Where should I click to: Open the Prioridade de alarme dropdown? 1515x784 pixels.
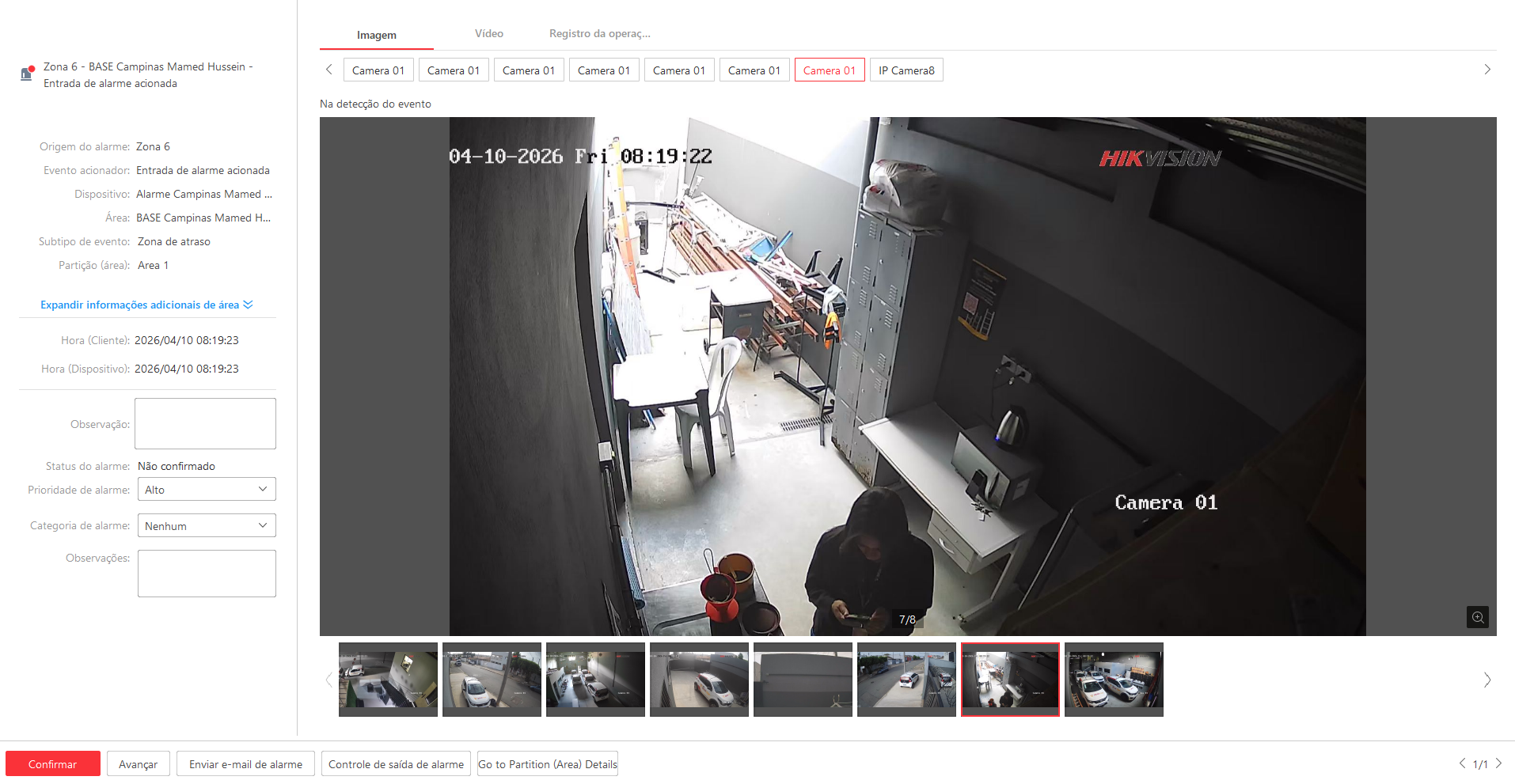tap(207, 490)
